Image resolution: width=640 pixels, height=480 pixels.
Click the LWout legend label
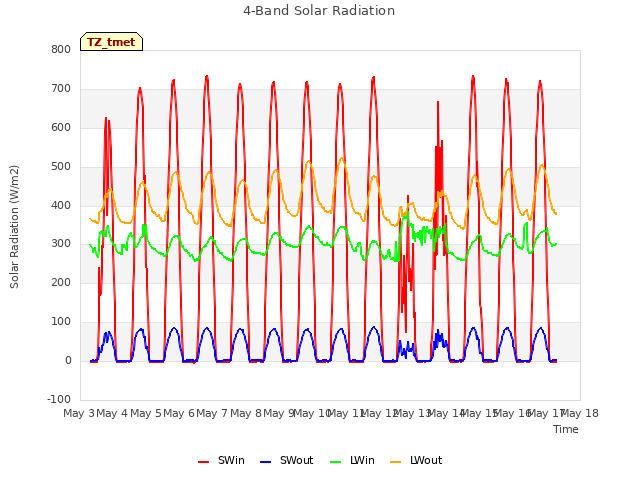pos(426,460)
